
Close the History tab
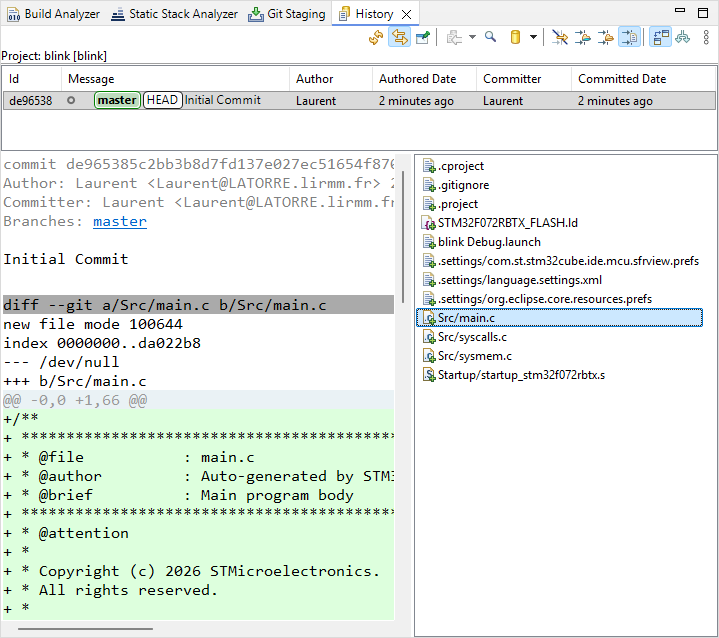click(x=407, y=14)
